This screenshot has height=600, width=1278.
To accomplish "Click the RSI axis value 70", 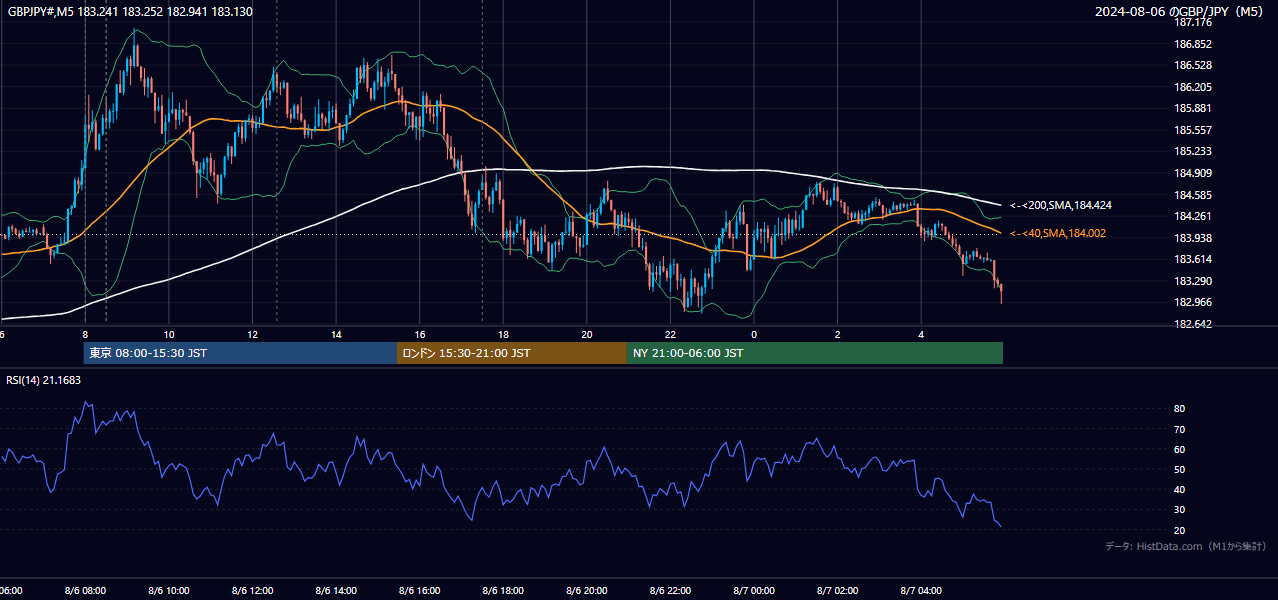I will [1180, 429].
